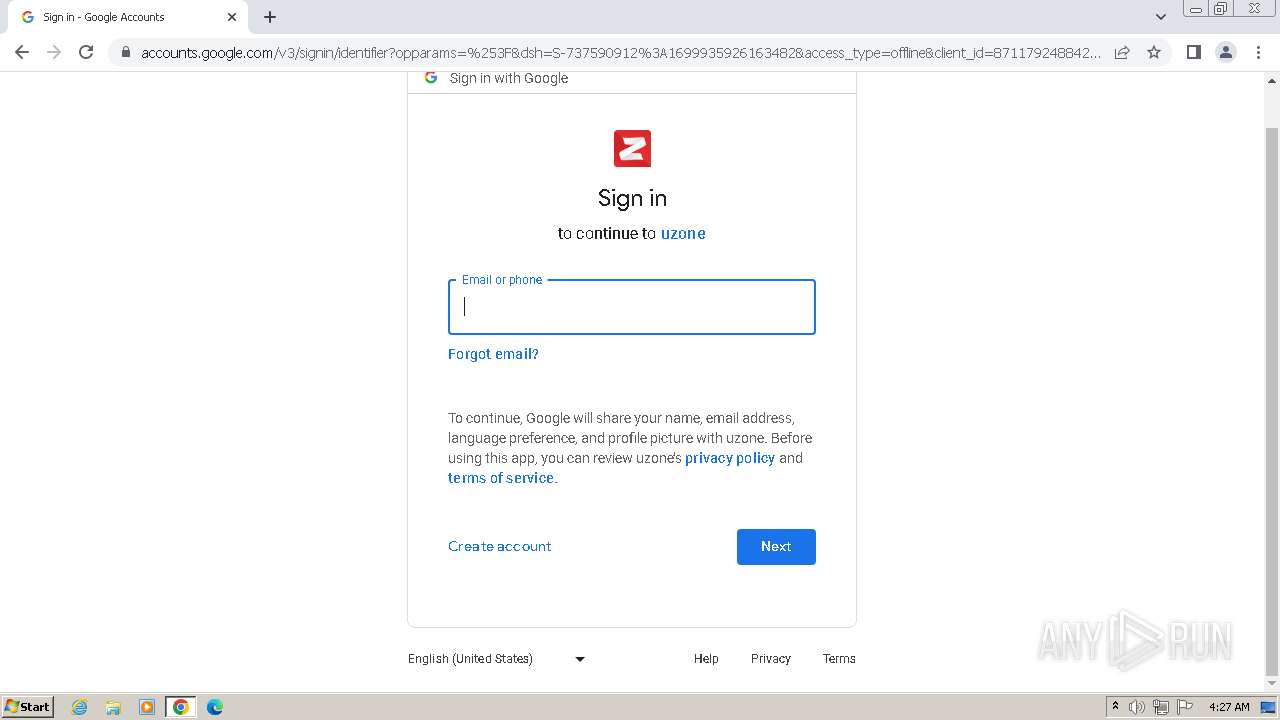Show hidden system tray icons
The height and width of the screenshot is (720, 1280).
1115,707
